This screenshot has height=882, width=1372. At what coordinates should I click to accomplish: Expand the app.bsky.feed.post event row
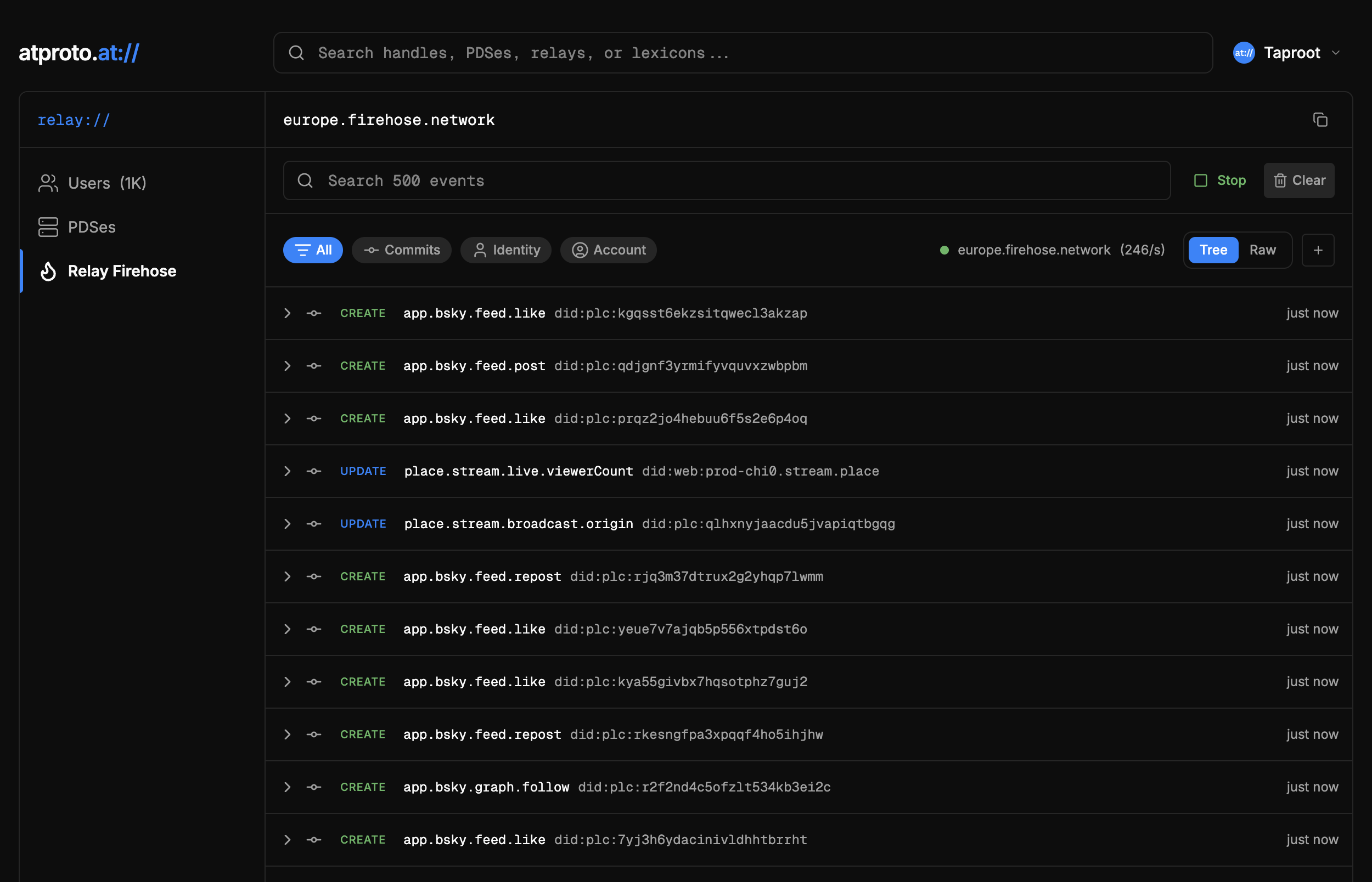288,365
